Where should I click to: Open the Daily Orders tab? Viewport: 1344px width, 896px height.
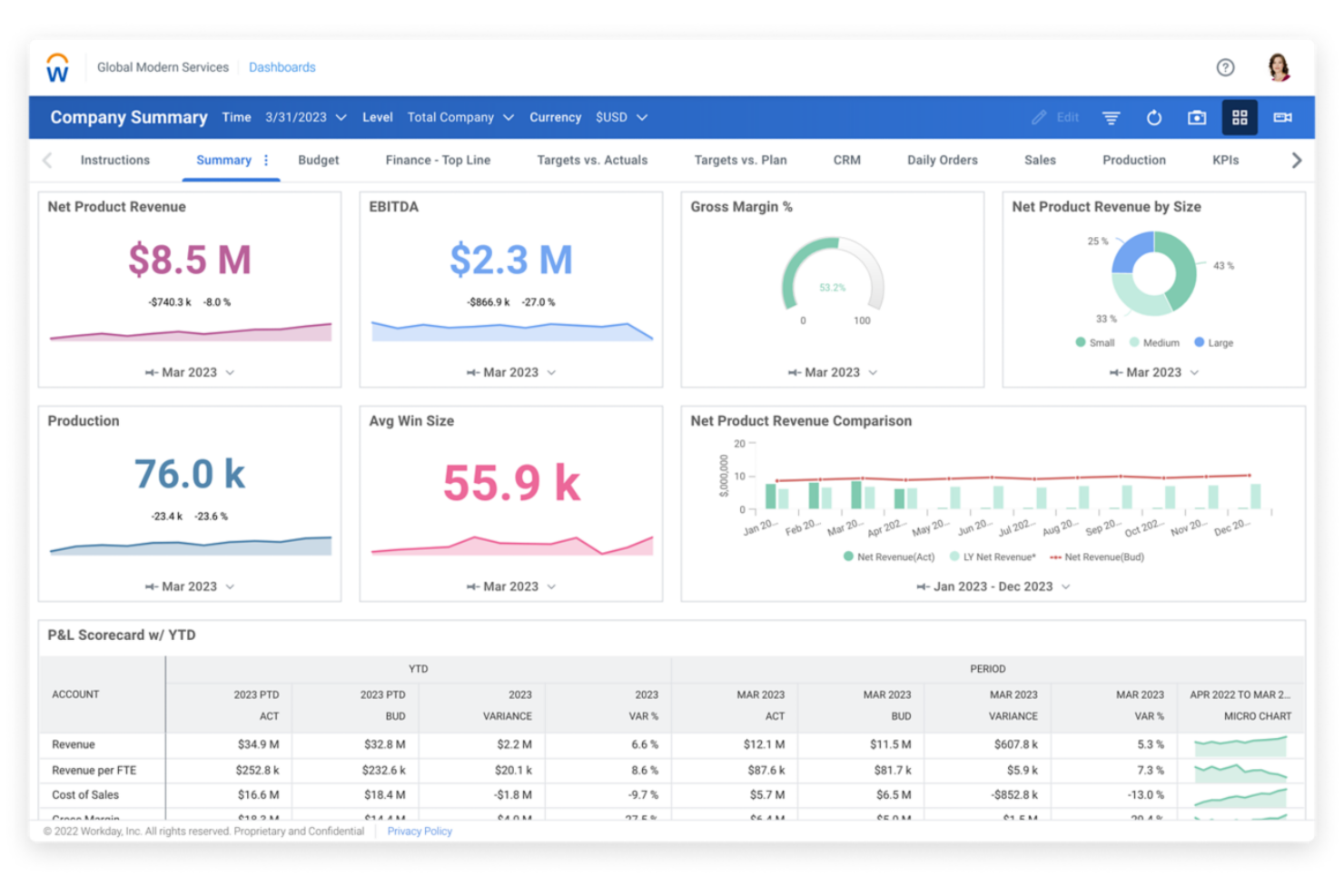pyautogui.click(x=942, y=160)
